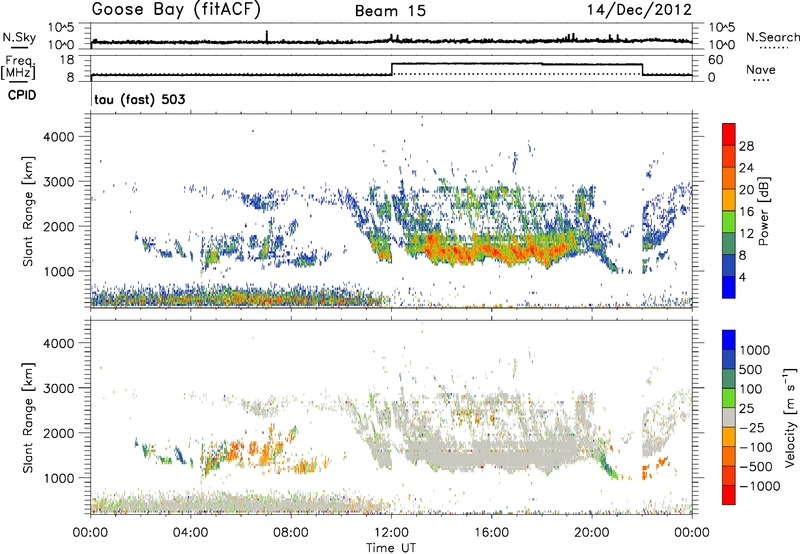Click the "−100" label on the Velocity colorbar
This screenshot has width=800, height=554.
(x=756, y=447)
